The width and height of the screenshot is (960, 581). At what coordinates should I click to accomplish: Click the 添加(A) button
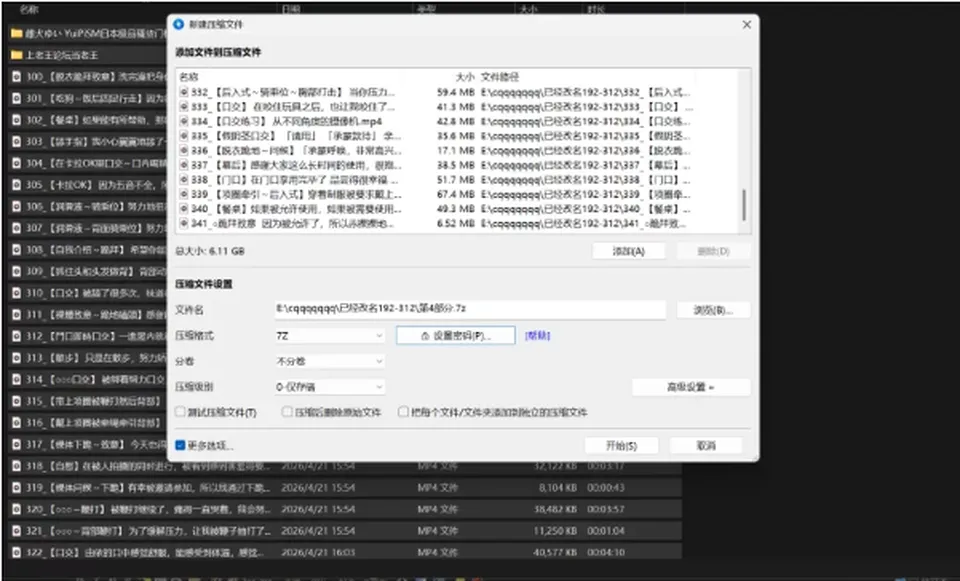[x=629, y=251]
